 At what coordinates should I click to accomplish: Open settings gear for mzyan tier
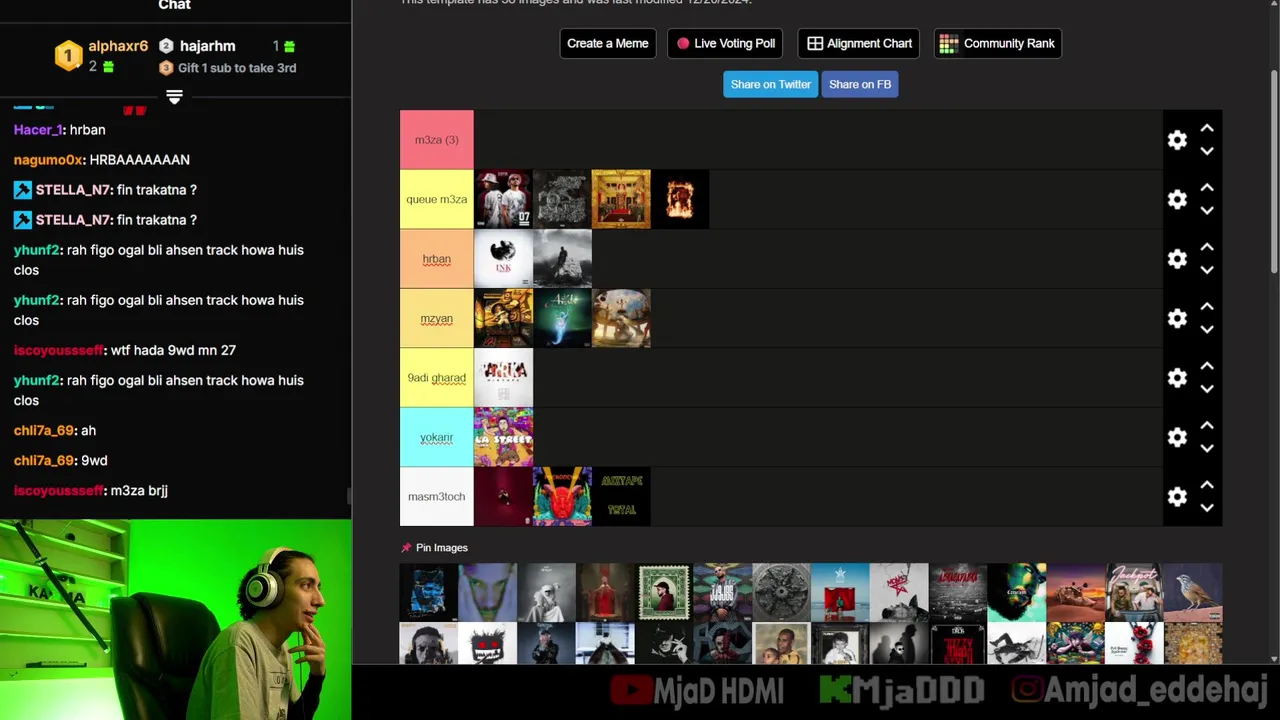[1177, 318]
